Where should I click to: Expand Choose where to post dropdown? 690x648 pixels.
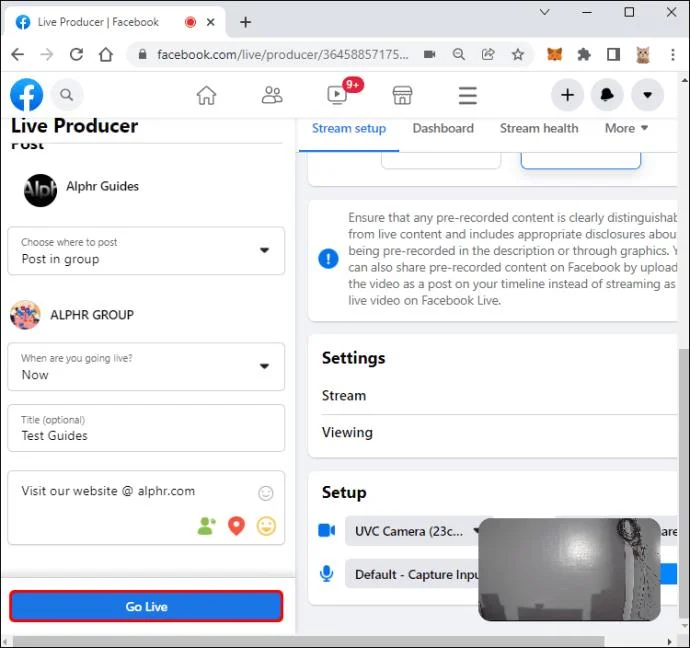point(146,251)
